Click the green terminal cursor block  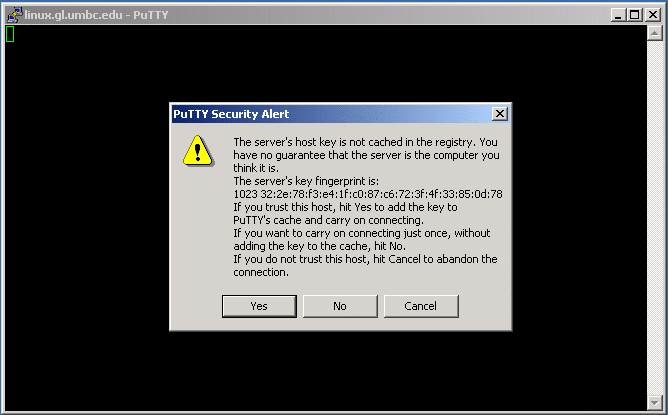pos(10,34)
